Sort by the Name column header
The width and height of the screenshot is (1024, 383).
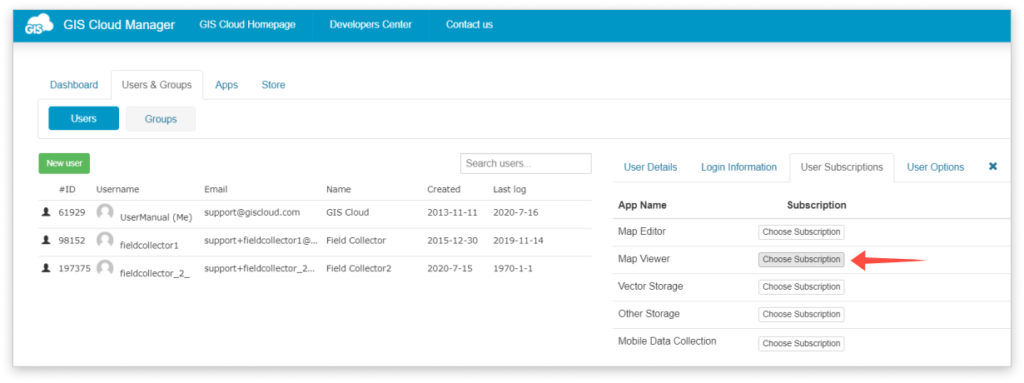(338, 190)
